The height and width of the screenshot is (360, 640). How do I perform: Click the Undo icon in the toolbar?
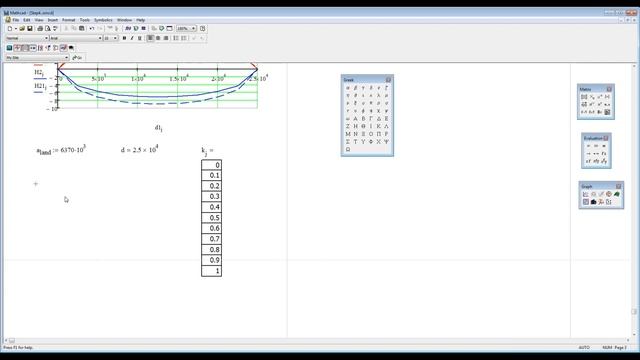[x=92, y=29]
